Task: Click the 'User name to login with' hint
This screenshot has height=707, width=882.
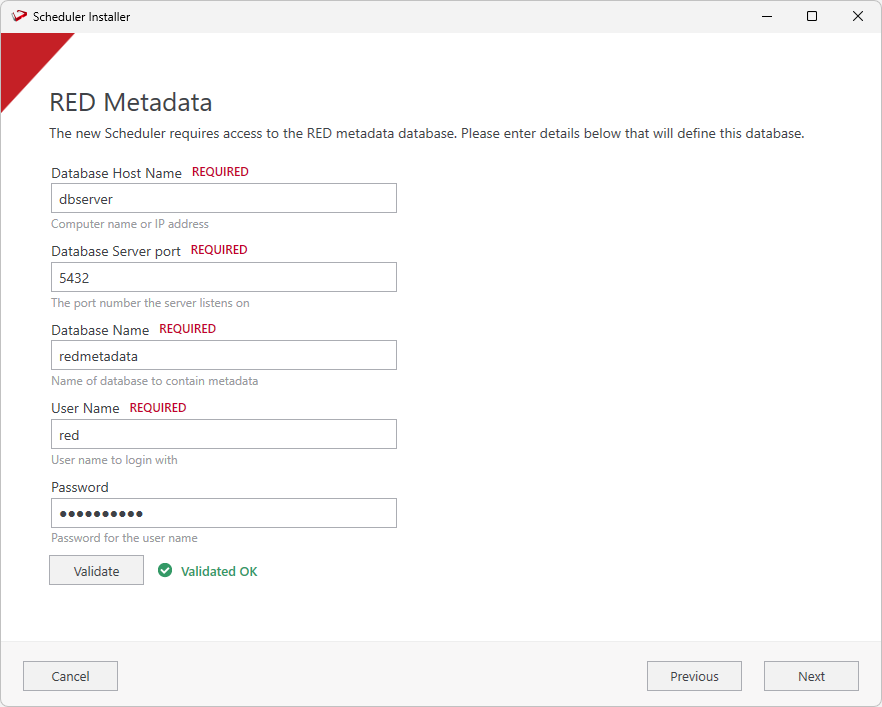Action: coord(114,460)
